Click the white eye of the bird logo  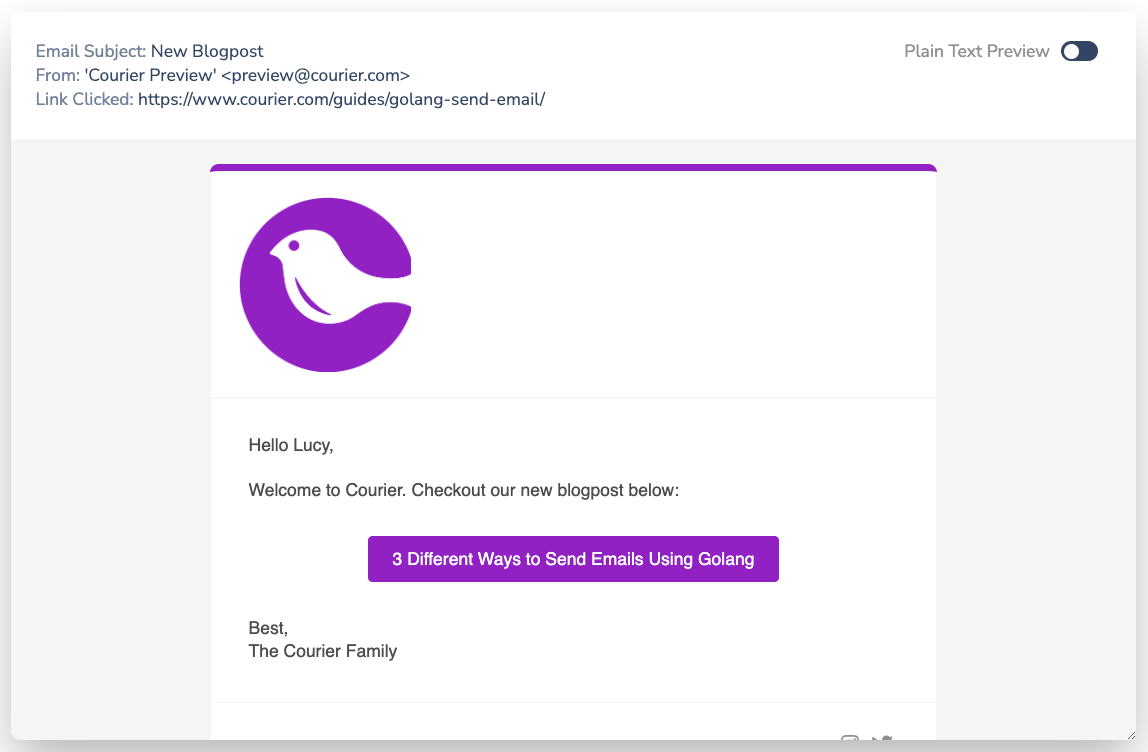tap(294, 245)
